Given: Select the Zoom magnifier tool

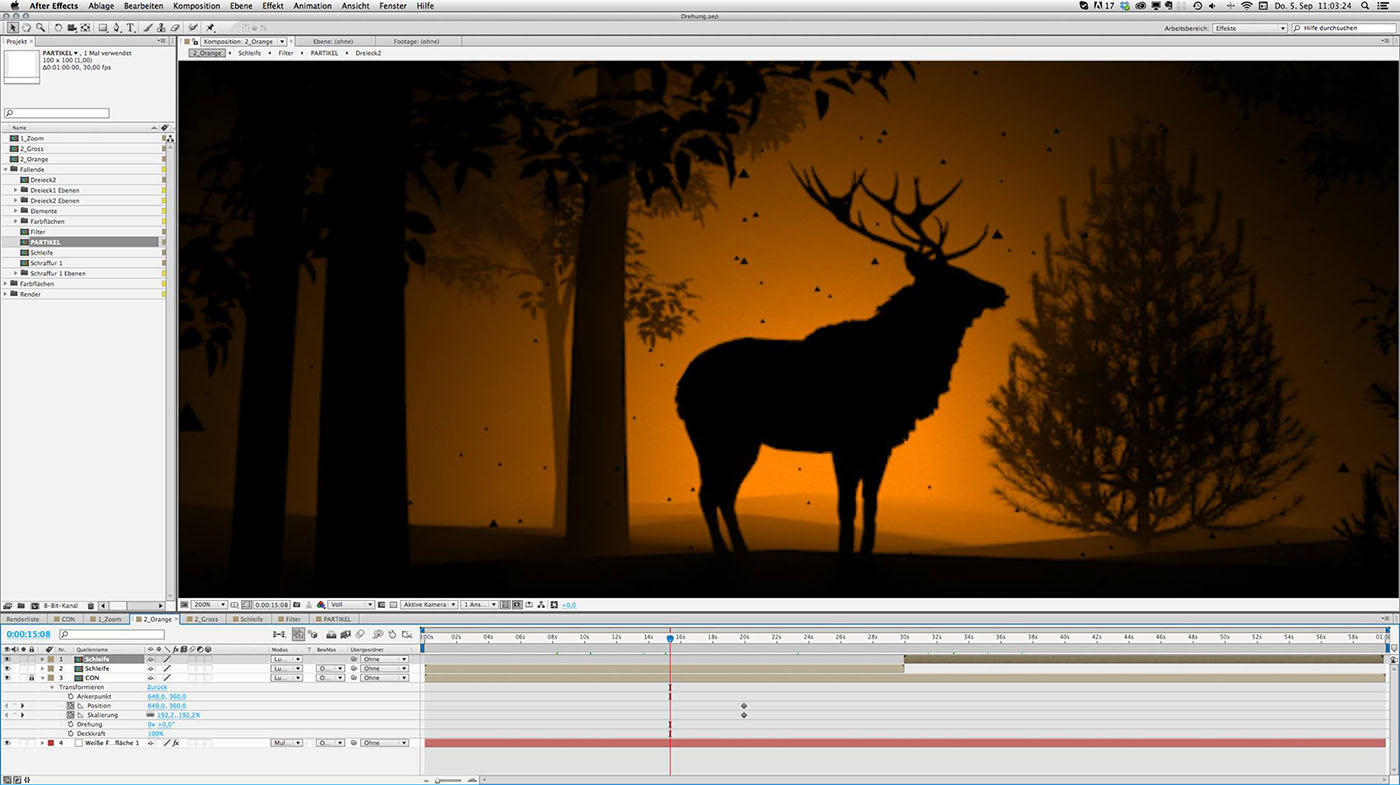Looking at the screenshot, I should [40, 28].
